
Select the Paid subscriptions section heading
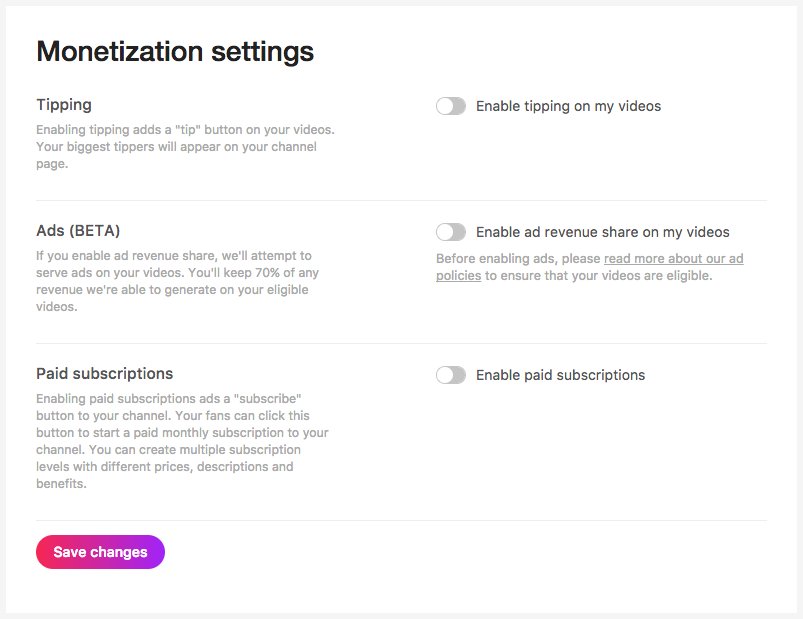104,374
